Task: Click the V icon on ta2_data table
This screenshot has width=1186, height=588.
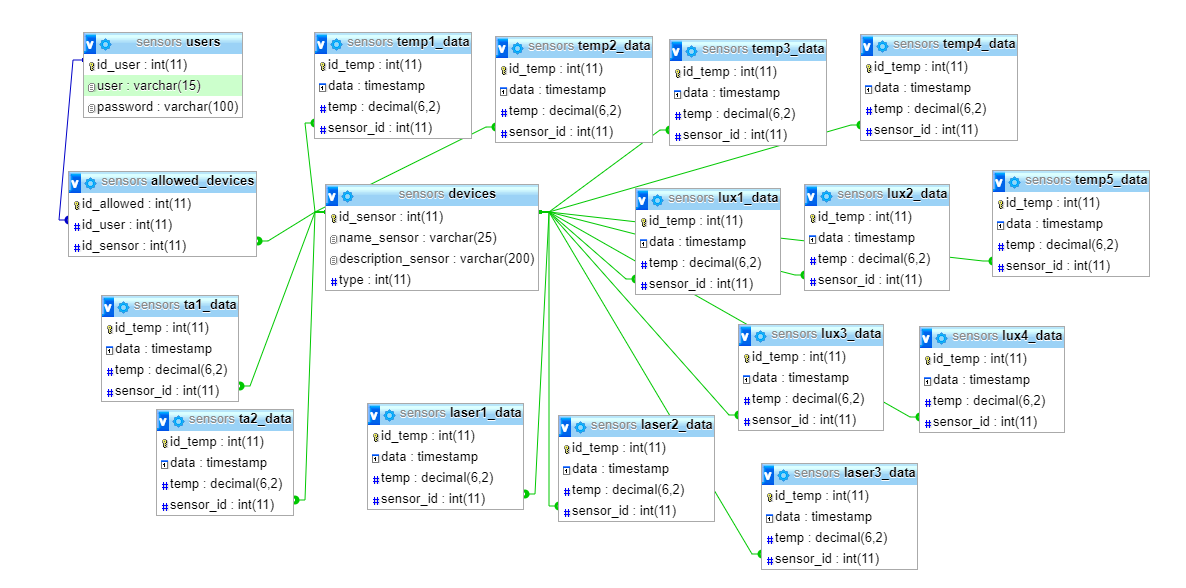Action: click(x=163, y=420)
